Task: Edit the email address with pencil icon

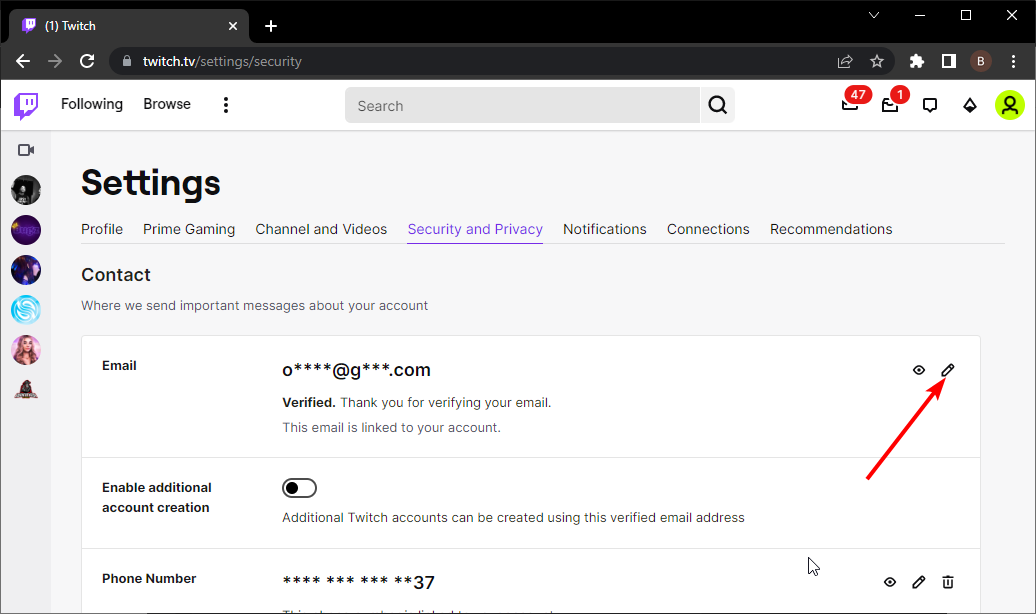Action: 948,370
